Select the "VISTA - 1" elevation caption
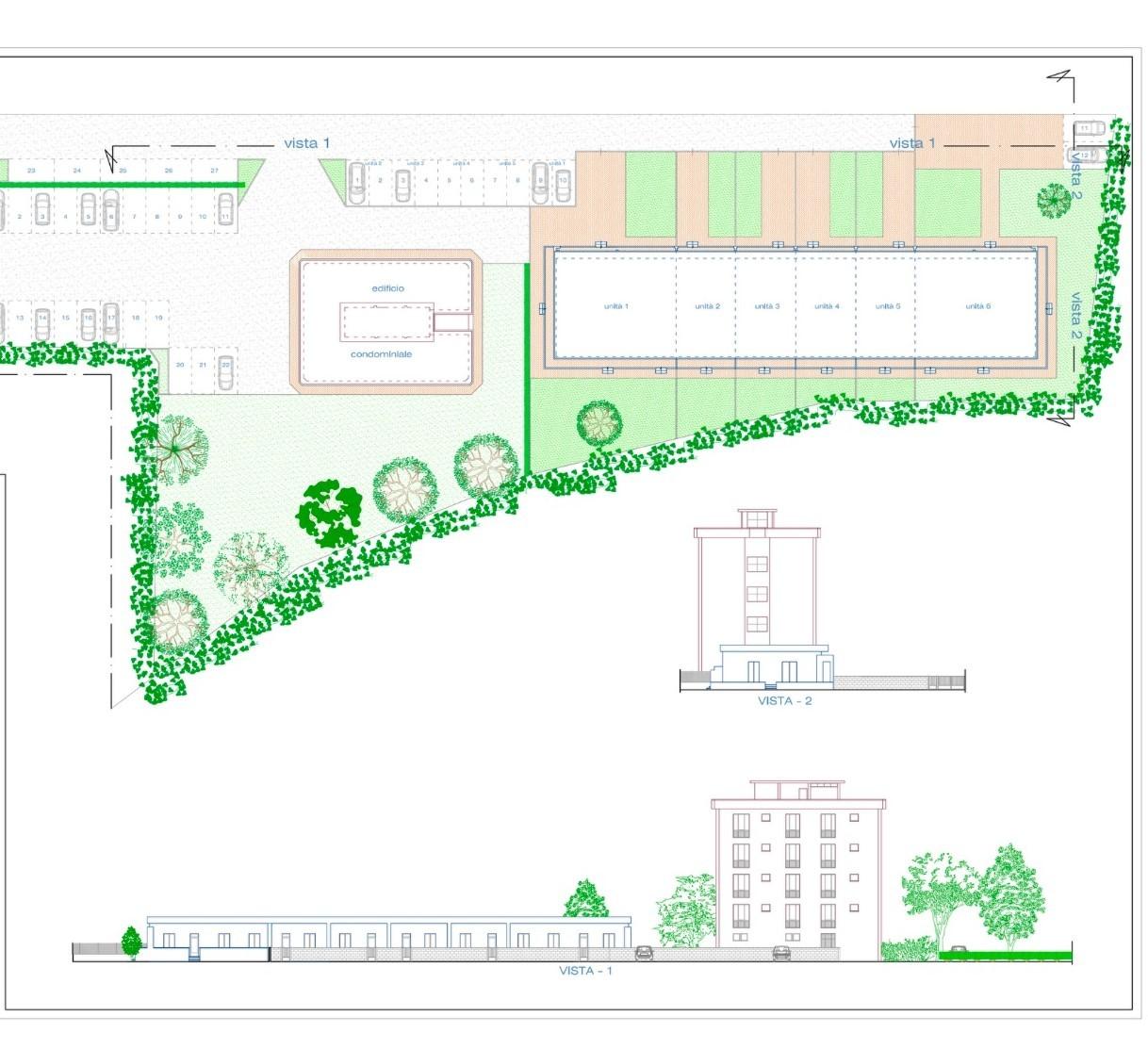 click(x=585, y=971)
